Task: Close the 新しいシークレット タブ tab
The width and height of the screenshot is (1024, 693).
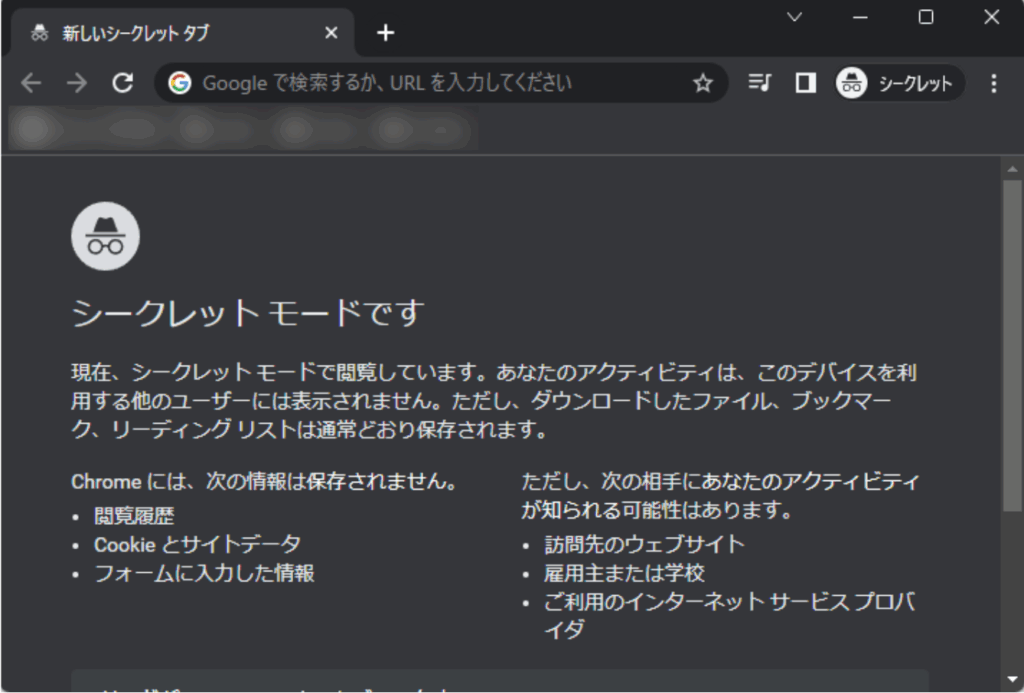Action: tap(332, 33)
